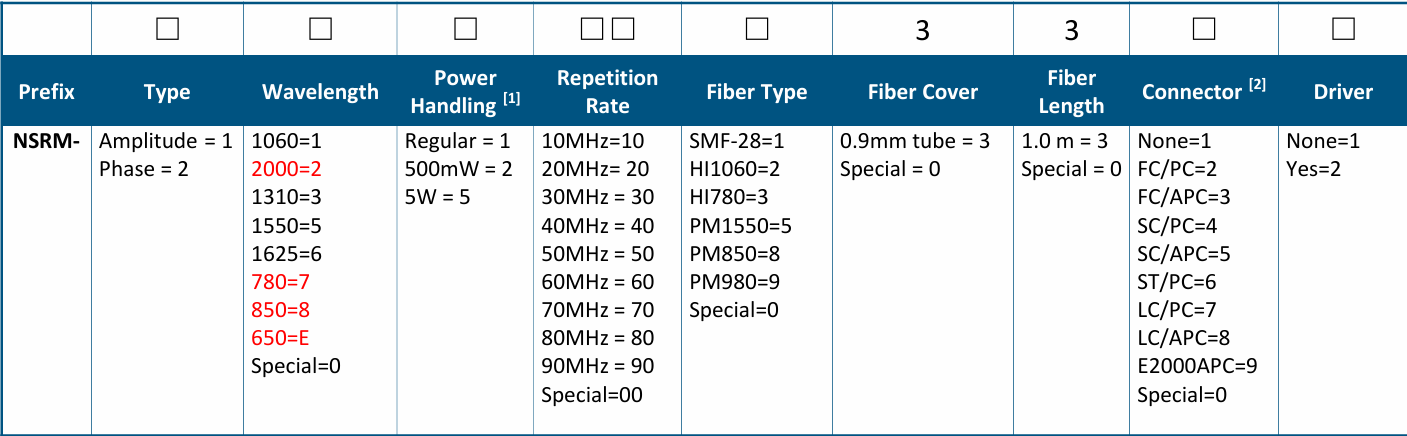
Task: Check the empty box above Fiber Type
Action: (x=757, y=29)
